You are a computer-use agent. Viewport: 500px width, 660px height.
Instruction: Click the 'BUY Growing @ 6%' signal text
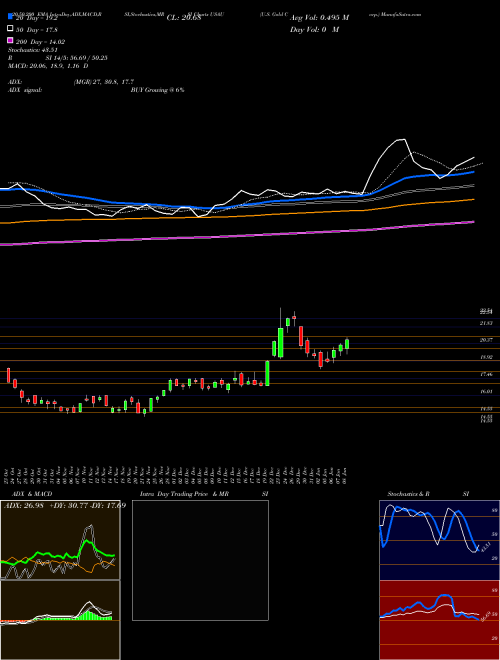click(157, 90)
